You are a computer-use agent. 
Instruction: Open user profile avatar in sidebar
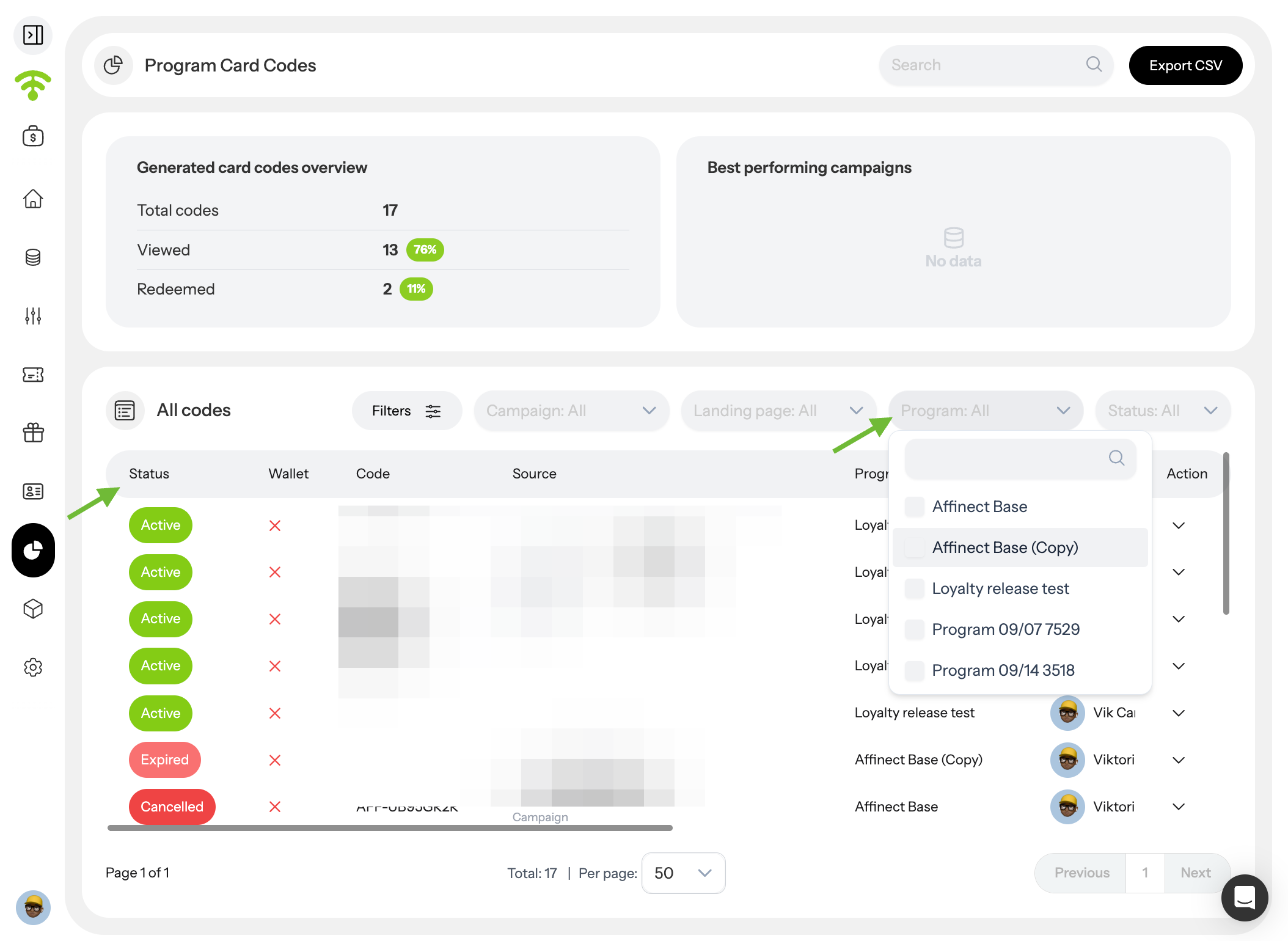click(x=33, y=907)
